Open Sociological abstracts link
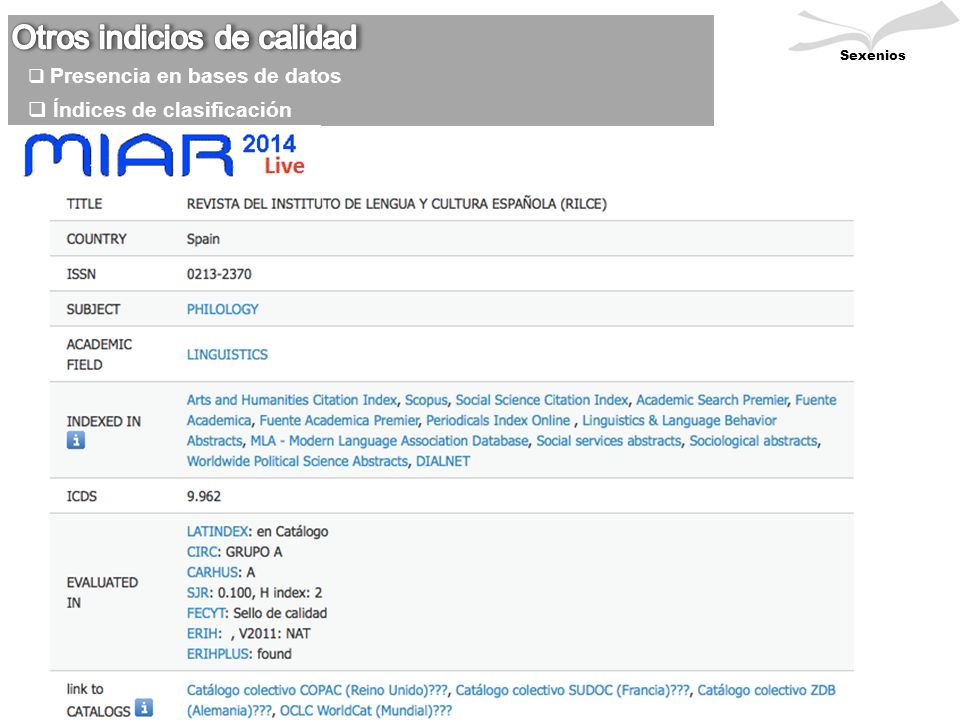 tap(753, 441)
